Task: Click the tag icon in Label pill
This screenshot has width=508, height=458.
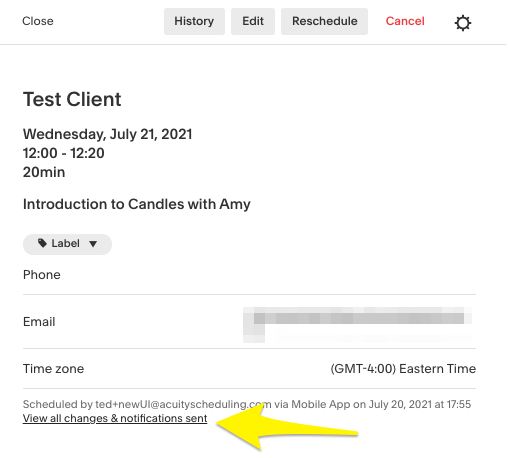Action: 42,243
